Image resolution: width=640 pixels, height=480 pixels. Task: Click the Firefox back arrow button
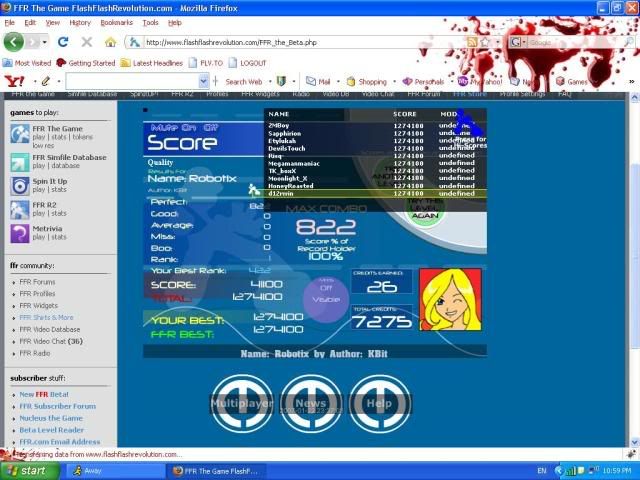coord(14,42)
